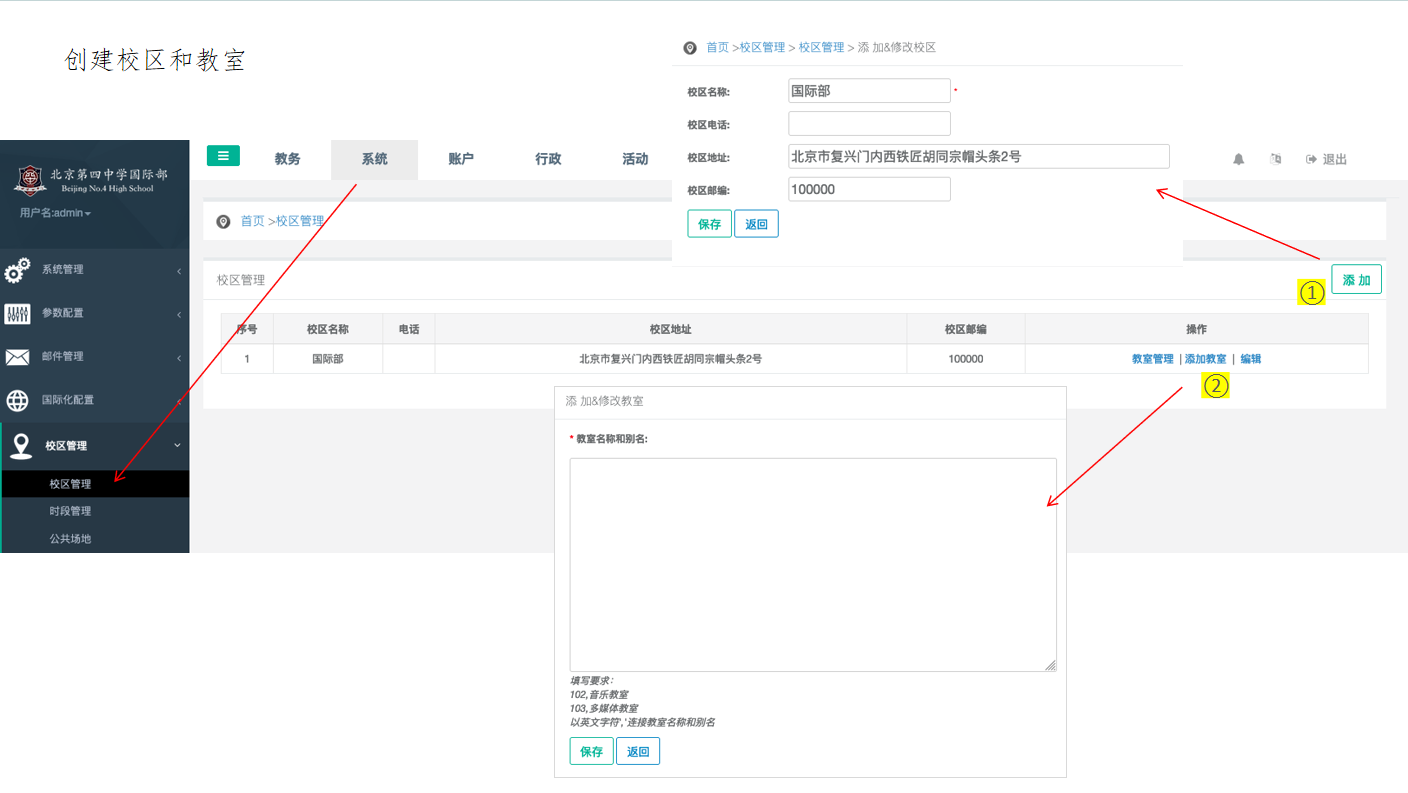Click 添加教室 link for 国际部 row

point(1205,359)
